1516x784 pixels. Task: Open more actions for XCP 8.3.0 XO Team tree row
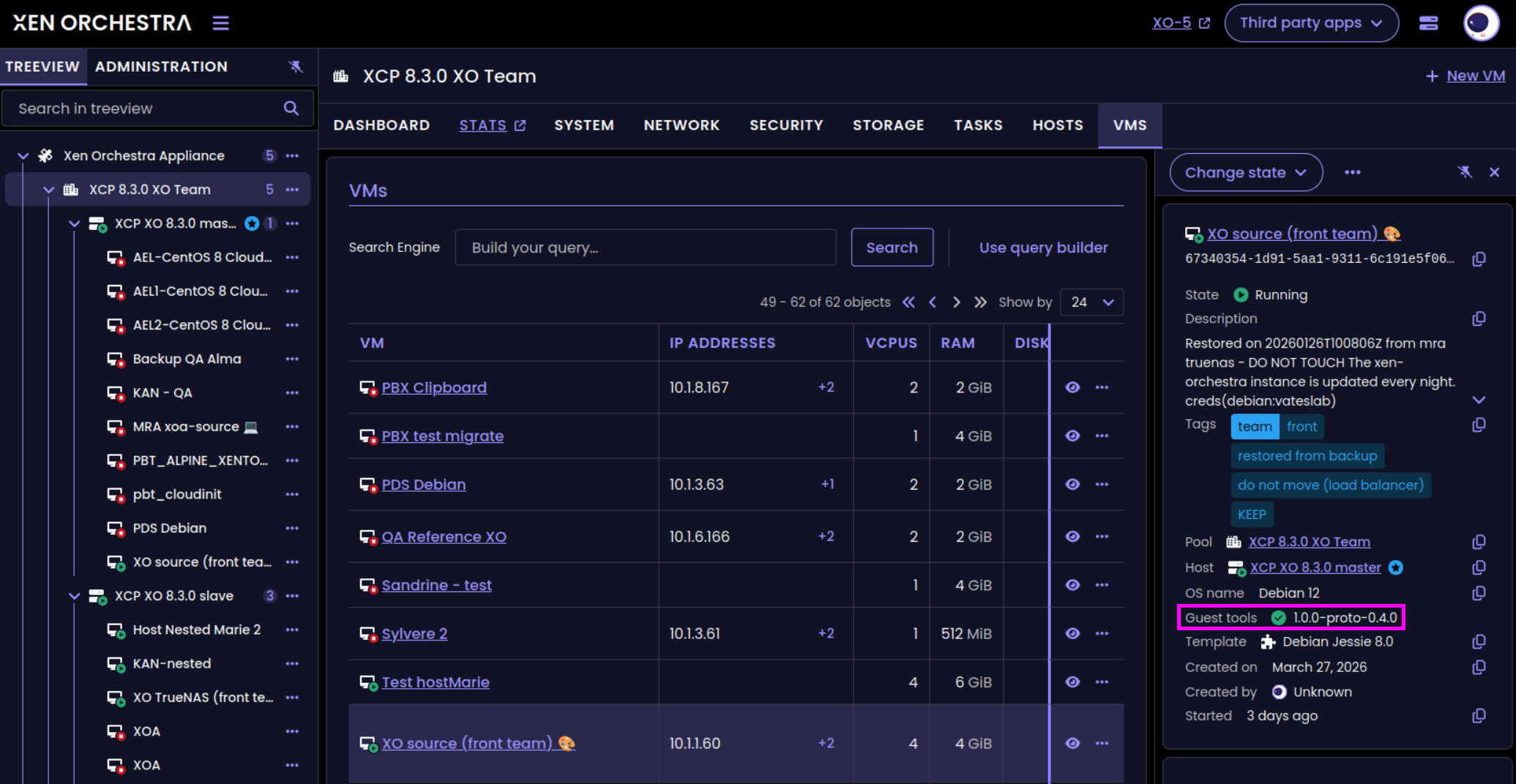coord(293,190)
